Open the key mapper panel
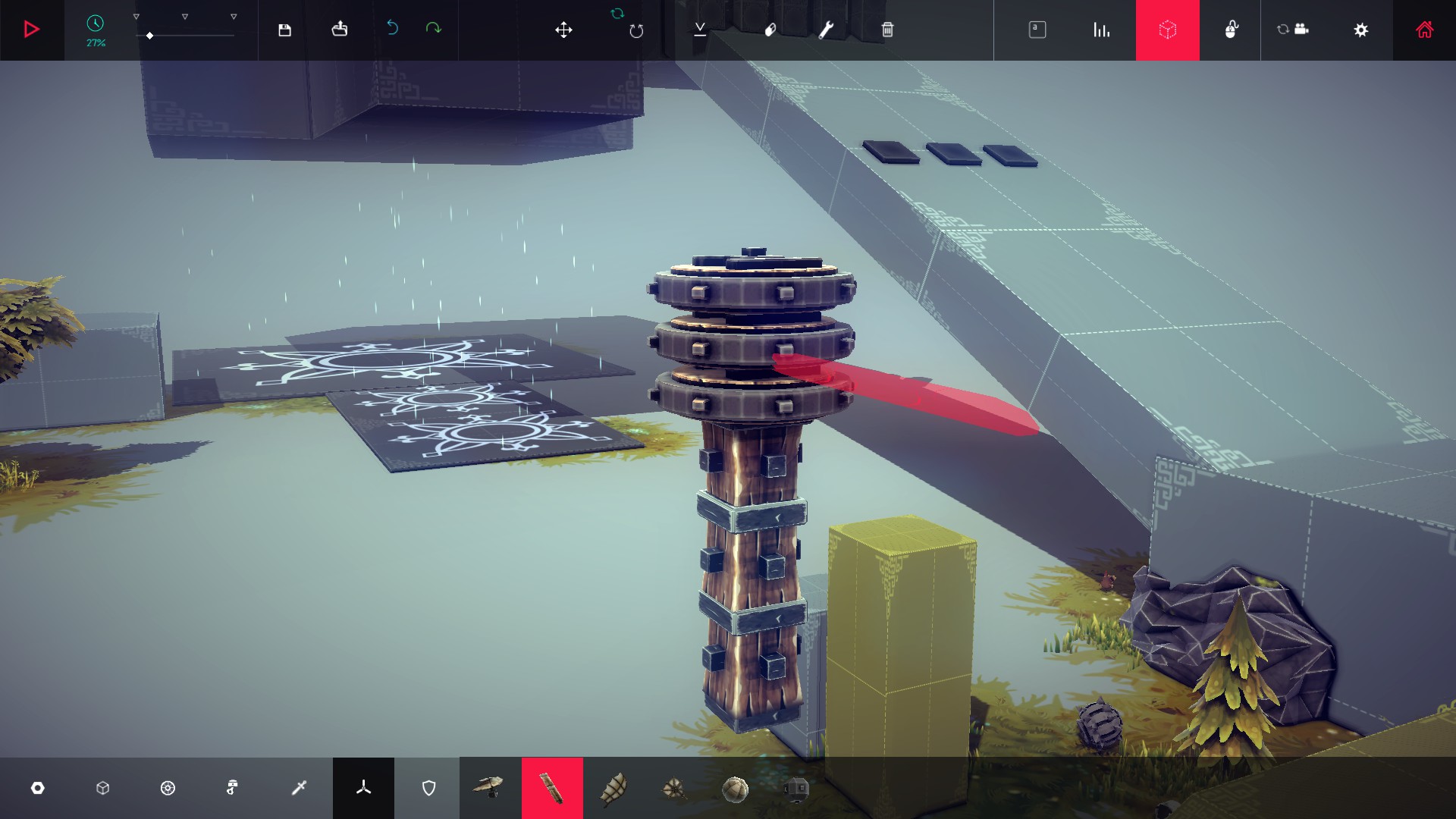Screen dimensions: 1456x819 click(x=1037, y=30)
